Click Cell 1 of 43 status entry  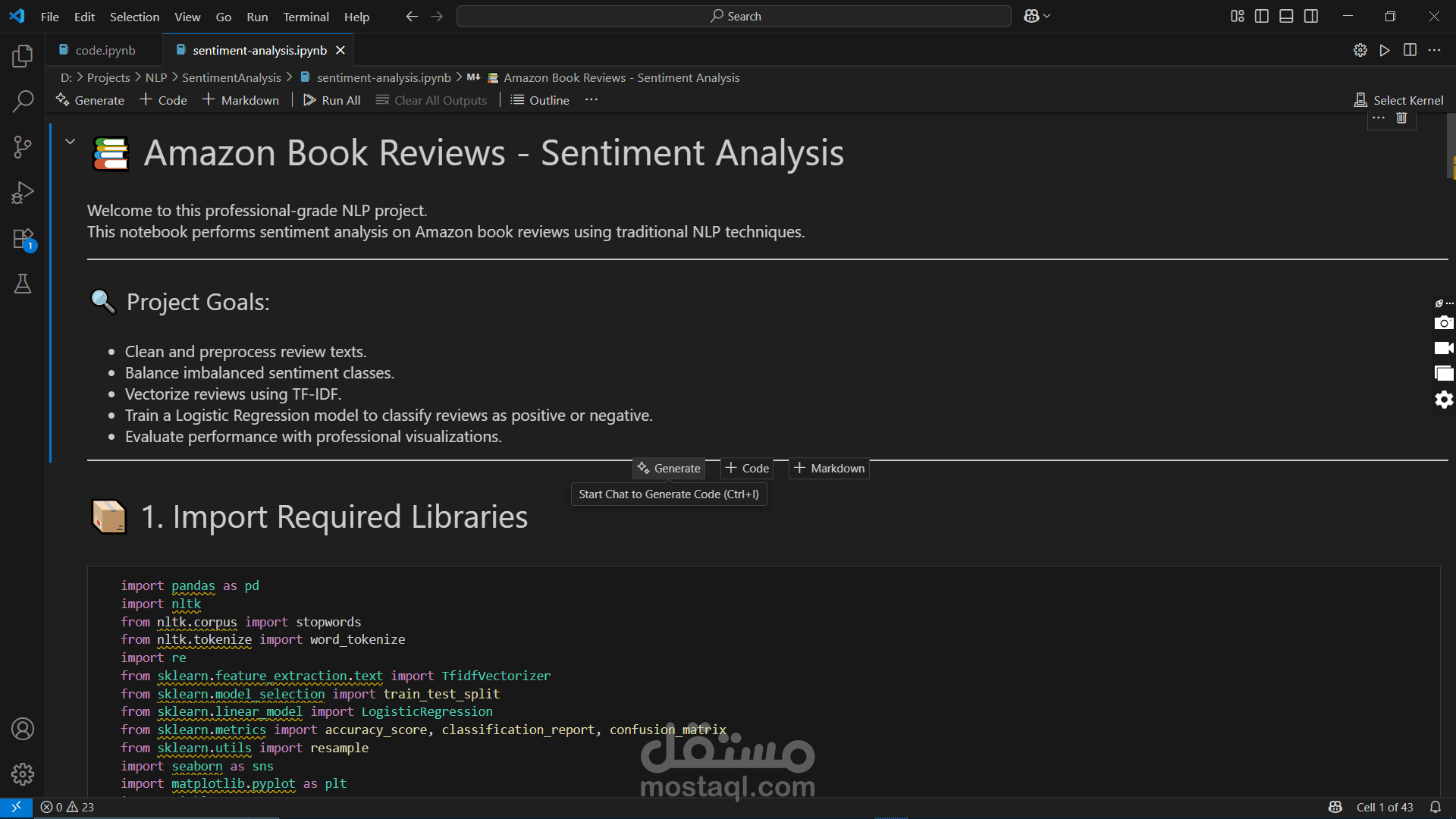[1385, 807]
